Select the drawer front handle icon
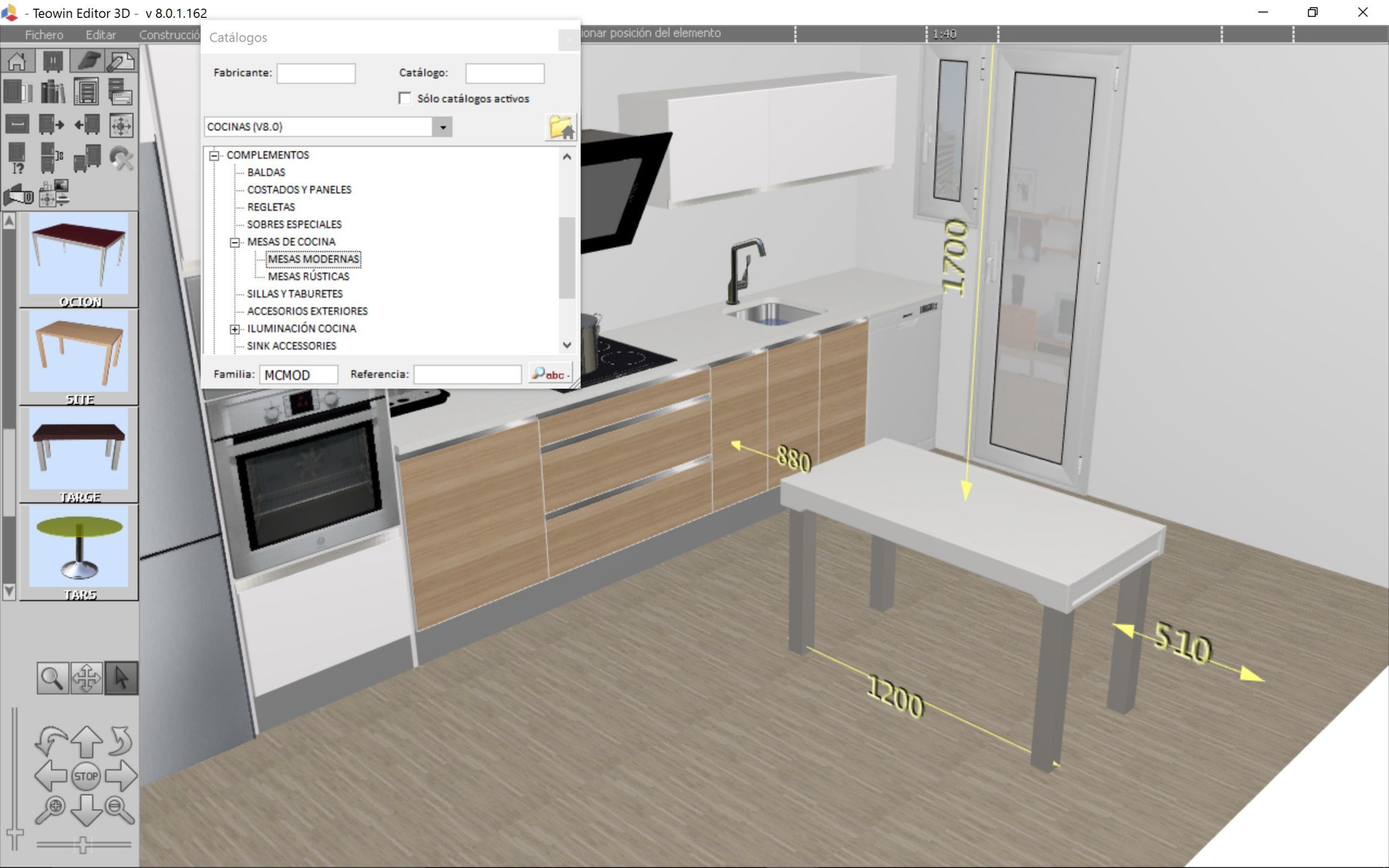The width and height of the screenshot is (1389, 868). (18, 125)
